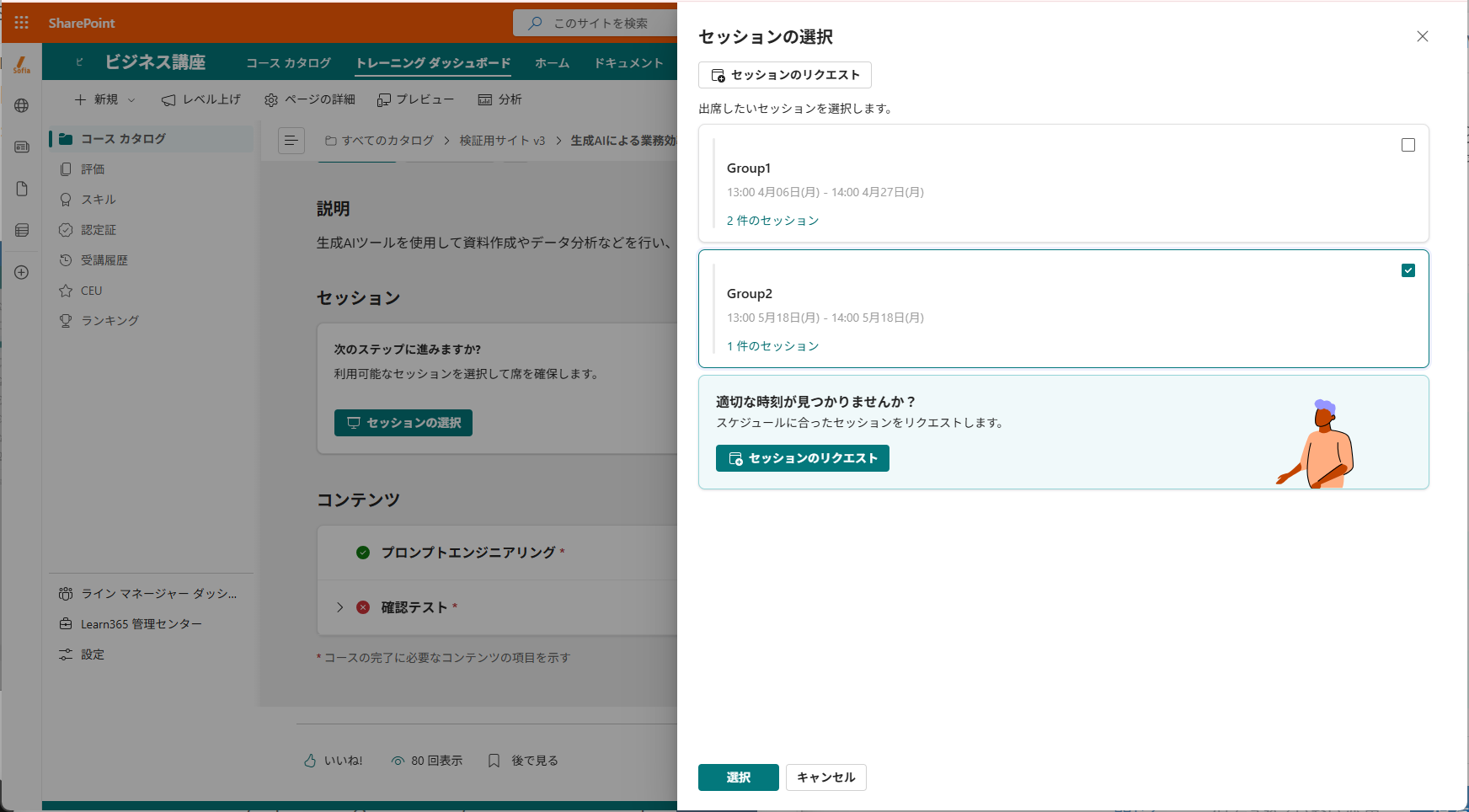
Task: Go to 検証用サイト v3 breadcrumb
Action: pyautogui.click(x=502, y=141)
